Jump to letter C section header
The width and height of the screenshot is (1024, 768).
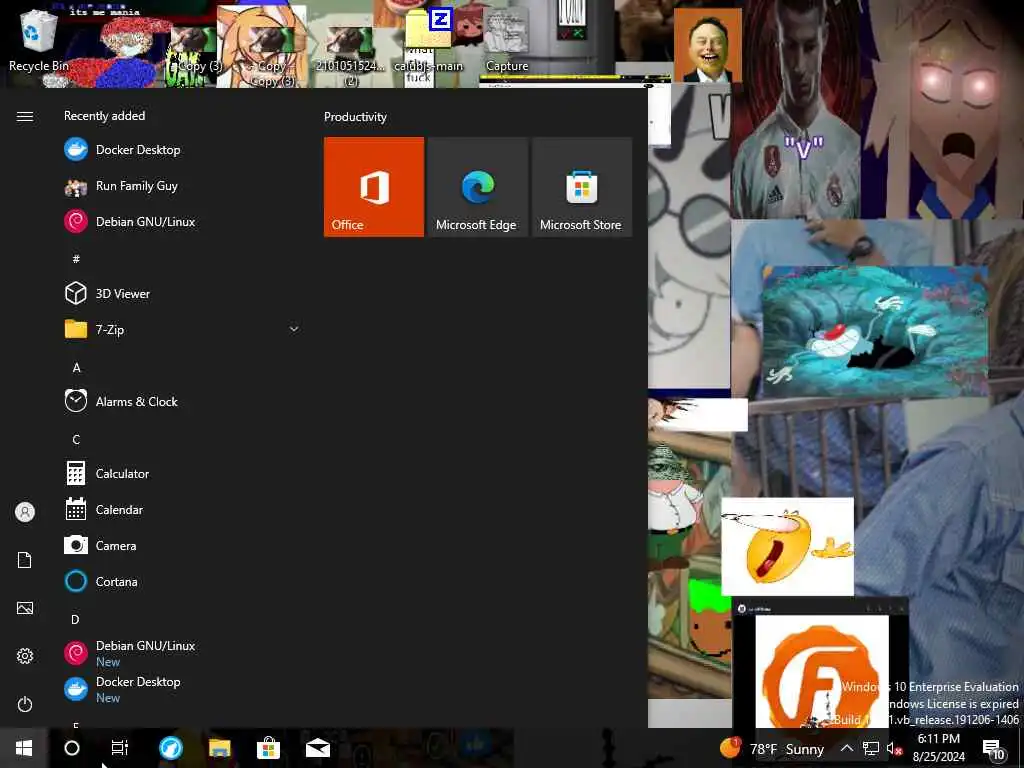(76, 440)
